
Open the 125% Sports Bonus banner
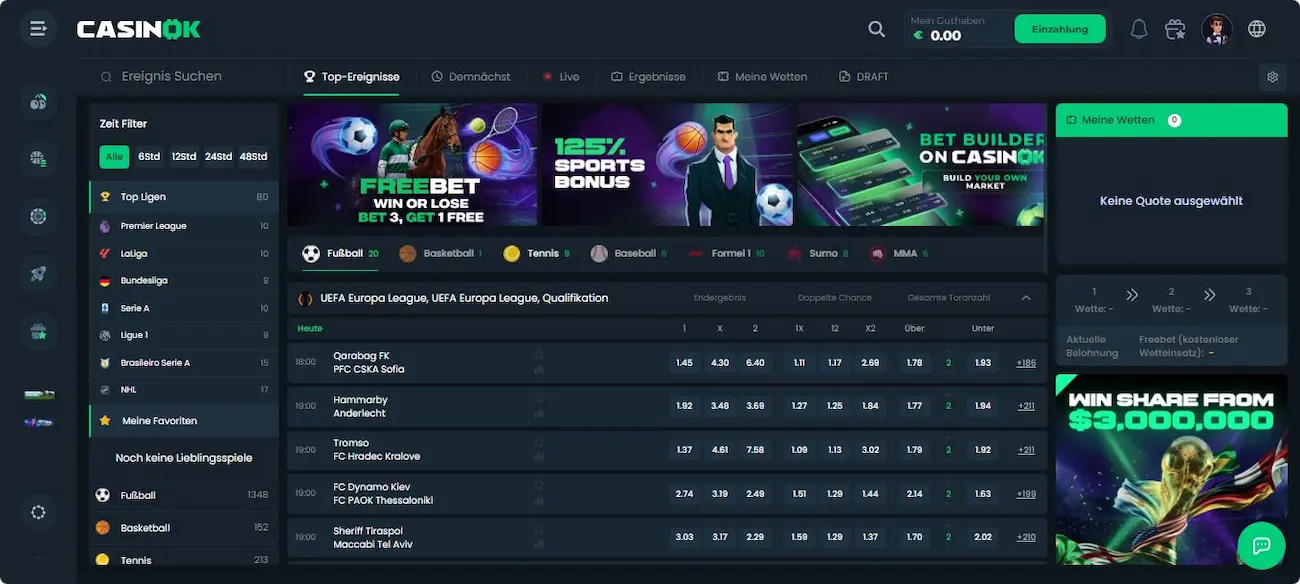[667, 165]
